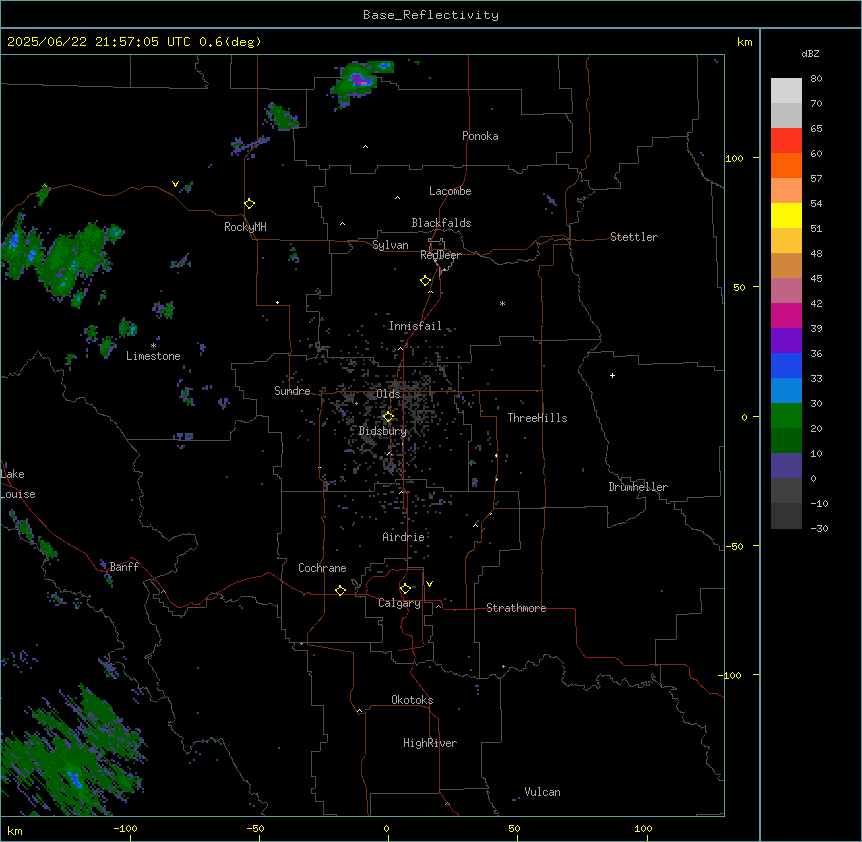Click the Drumheller city label
Image resolution: width=862 pixels, height=842 pixels.
point(638,487)
